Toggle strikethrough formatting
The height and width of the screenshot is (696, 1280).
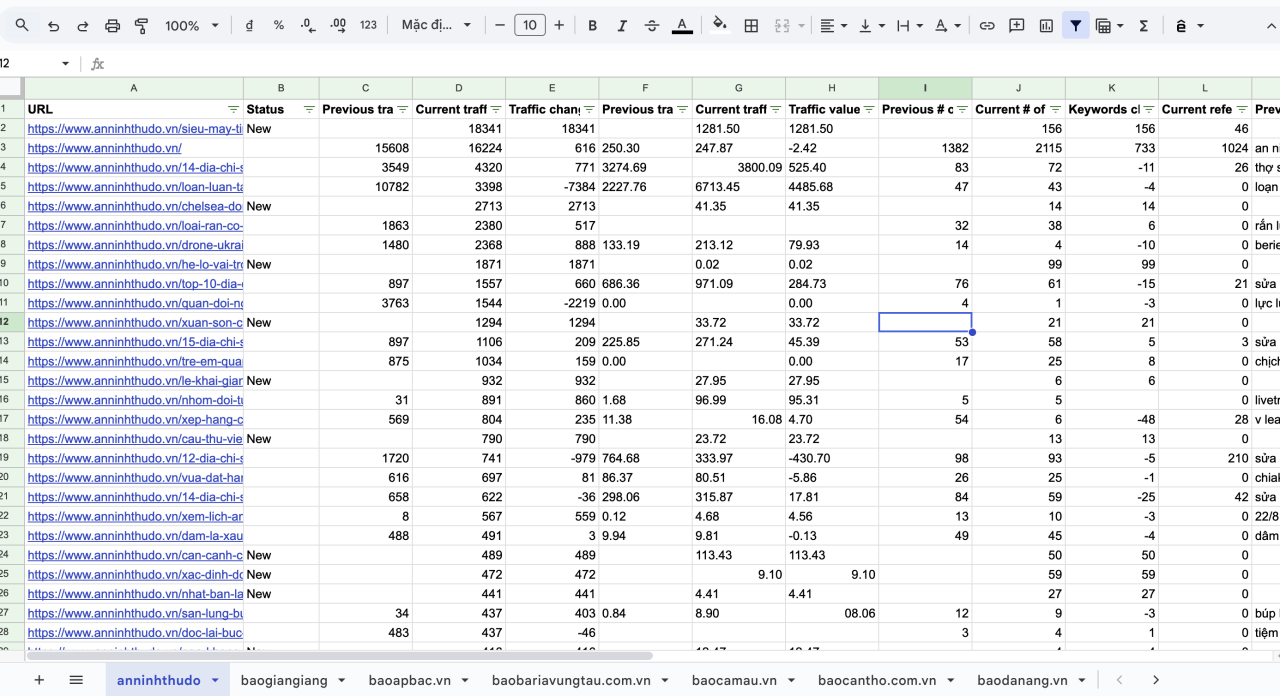click(652, 25)
